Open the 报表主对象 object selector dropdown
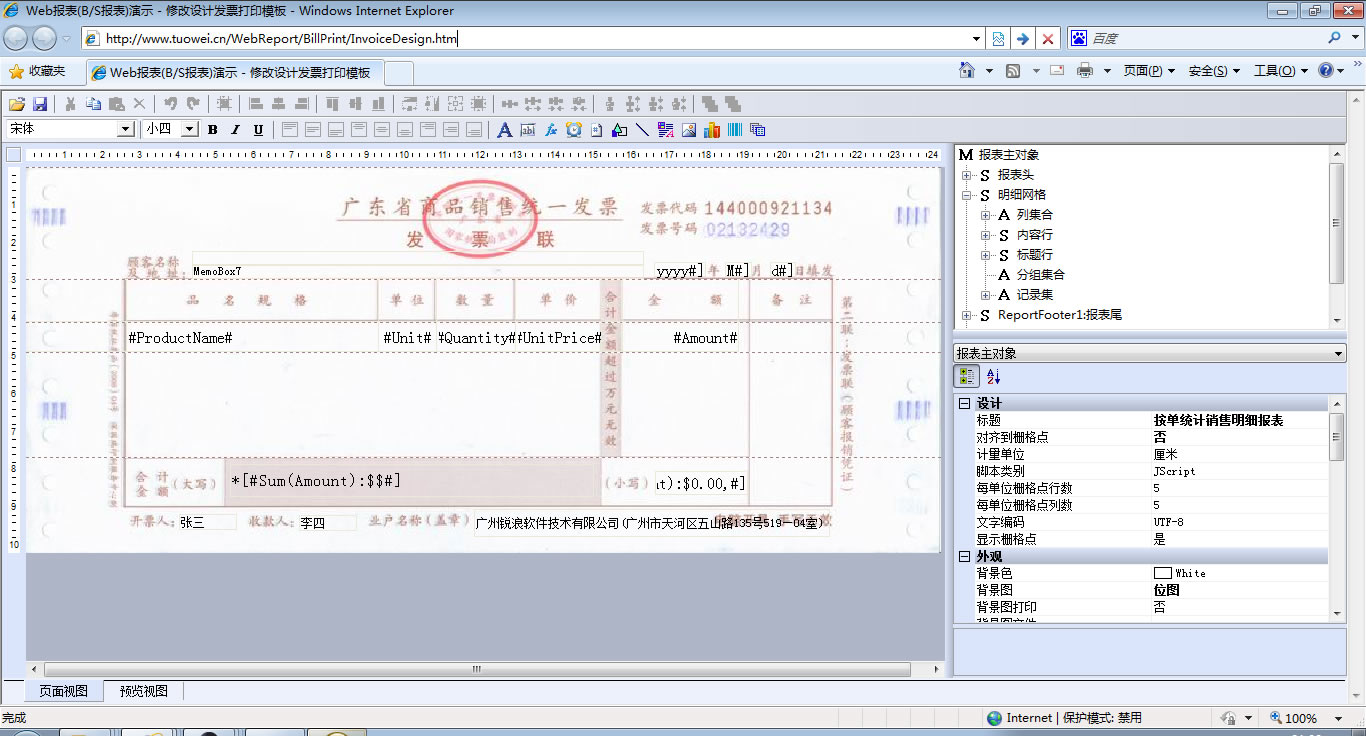 1339,354
